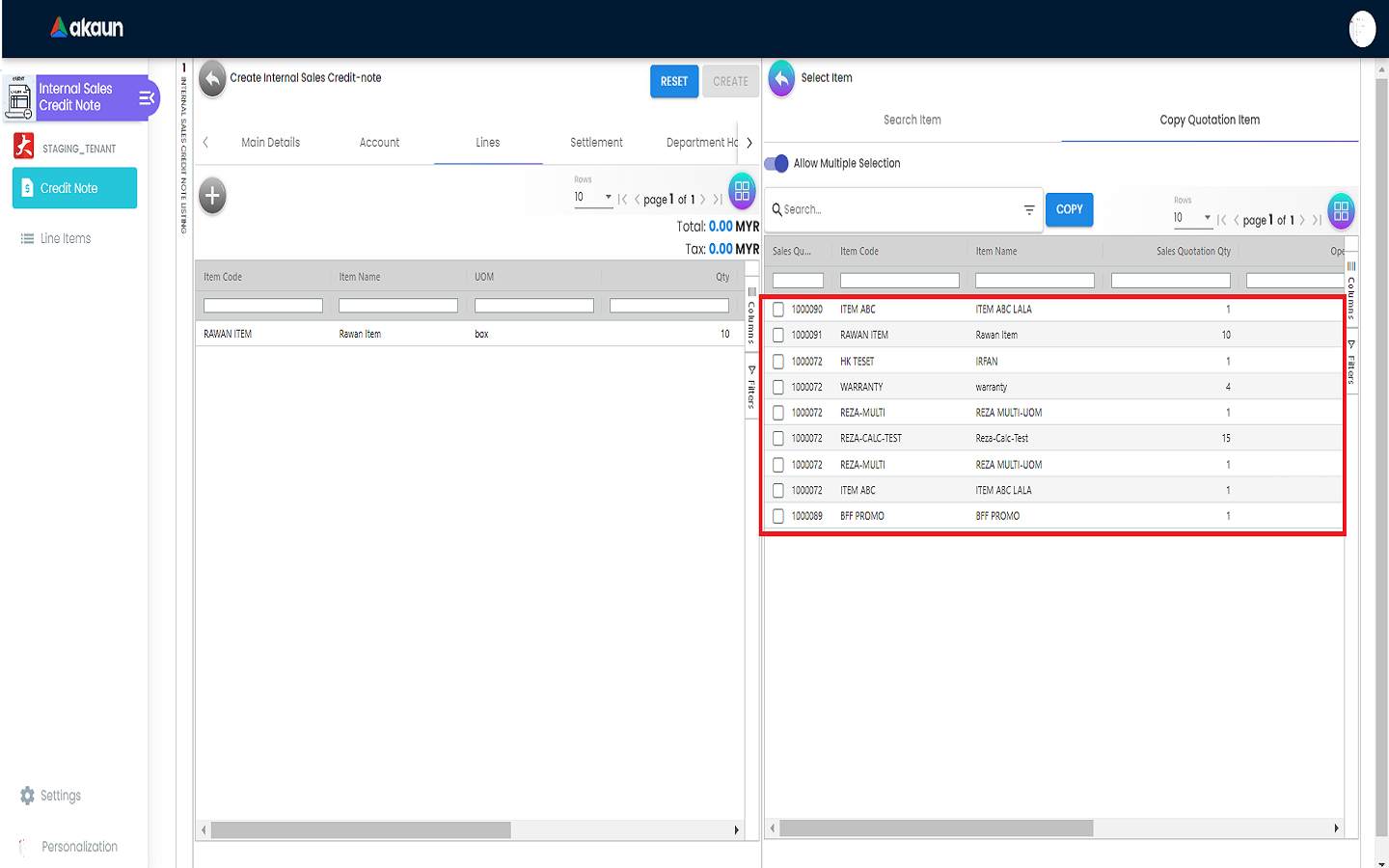Screen dimensions: 1389x868
Task: Open the Settings gear in the sidebar
Action: click(27, 796)
